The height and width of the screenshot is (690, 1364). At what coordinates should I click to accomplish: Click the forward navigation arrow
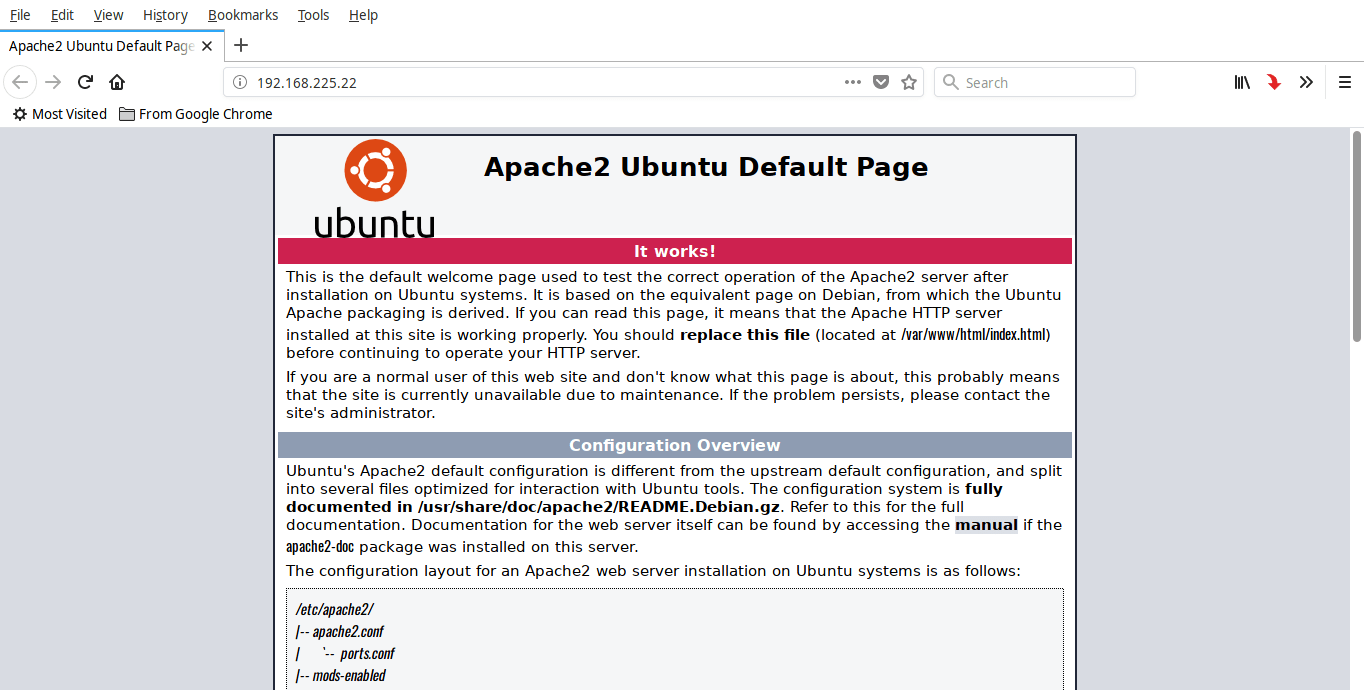(x=52, y=82)
